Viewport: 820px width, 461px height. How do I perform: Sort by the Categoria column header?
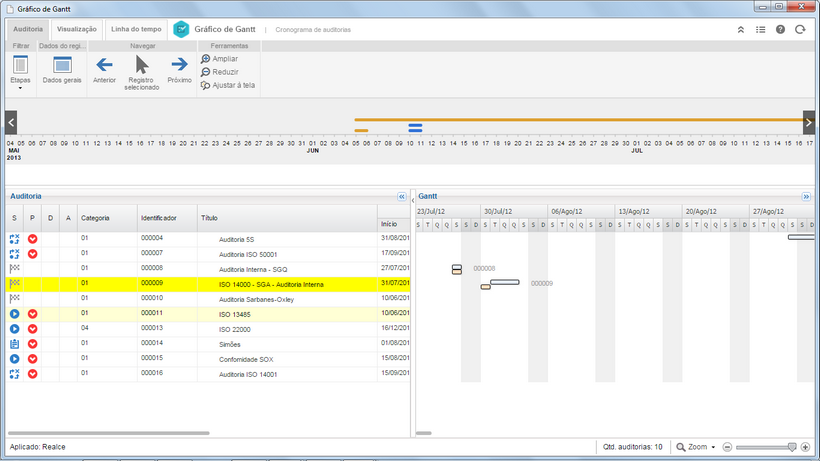click(x=107, y=218)
